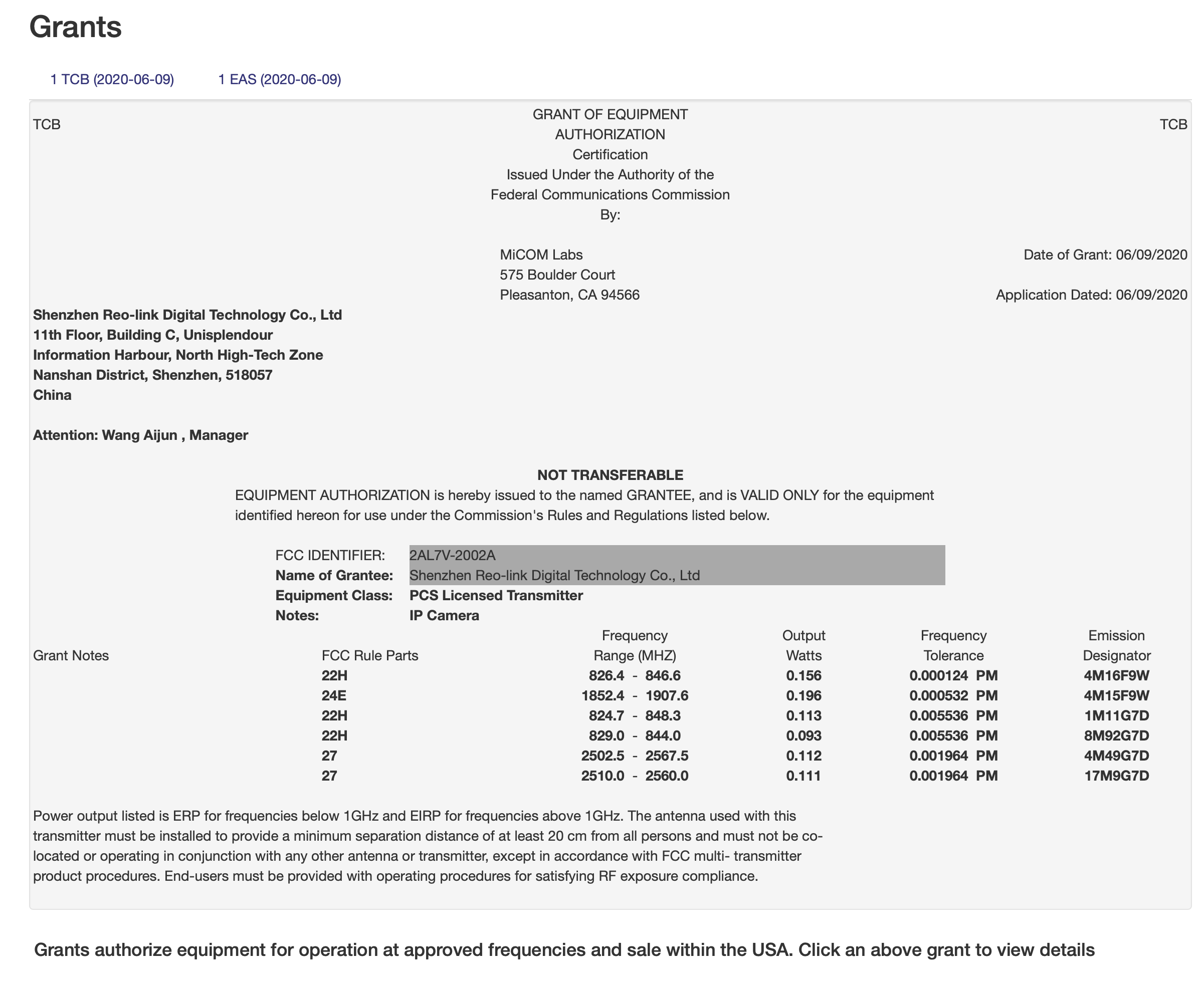Click frequency range 2502.5 - 2567.5 cell
Image resolution: width=1204 pixels, height=985 pixels.
(x=634, y=755)
